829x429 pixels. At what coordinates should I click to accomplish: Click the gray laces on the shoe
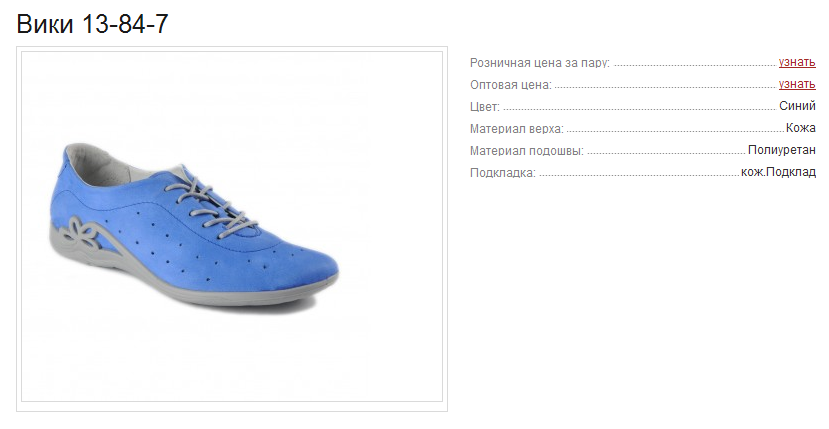[x=217, y=205]
